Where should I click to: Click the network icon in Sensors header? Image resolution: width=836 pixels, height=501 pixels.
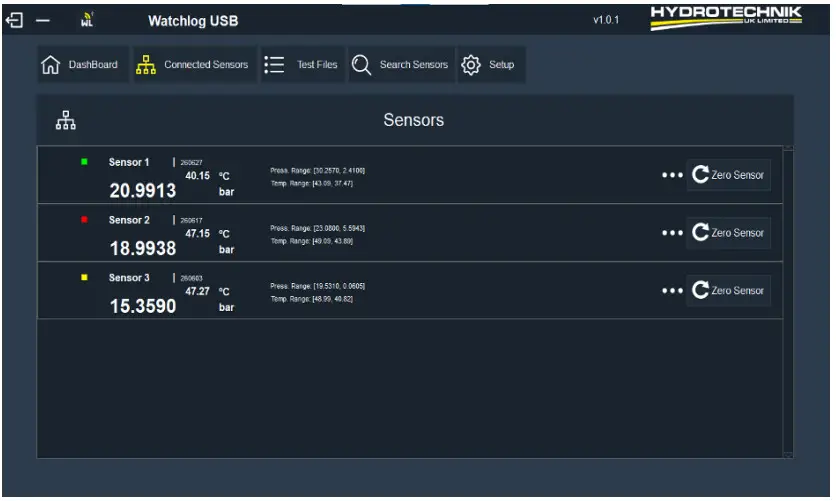click(x=66, y=120)
